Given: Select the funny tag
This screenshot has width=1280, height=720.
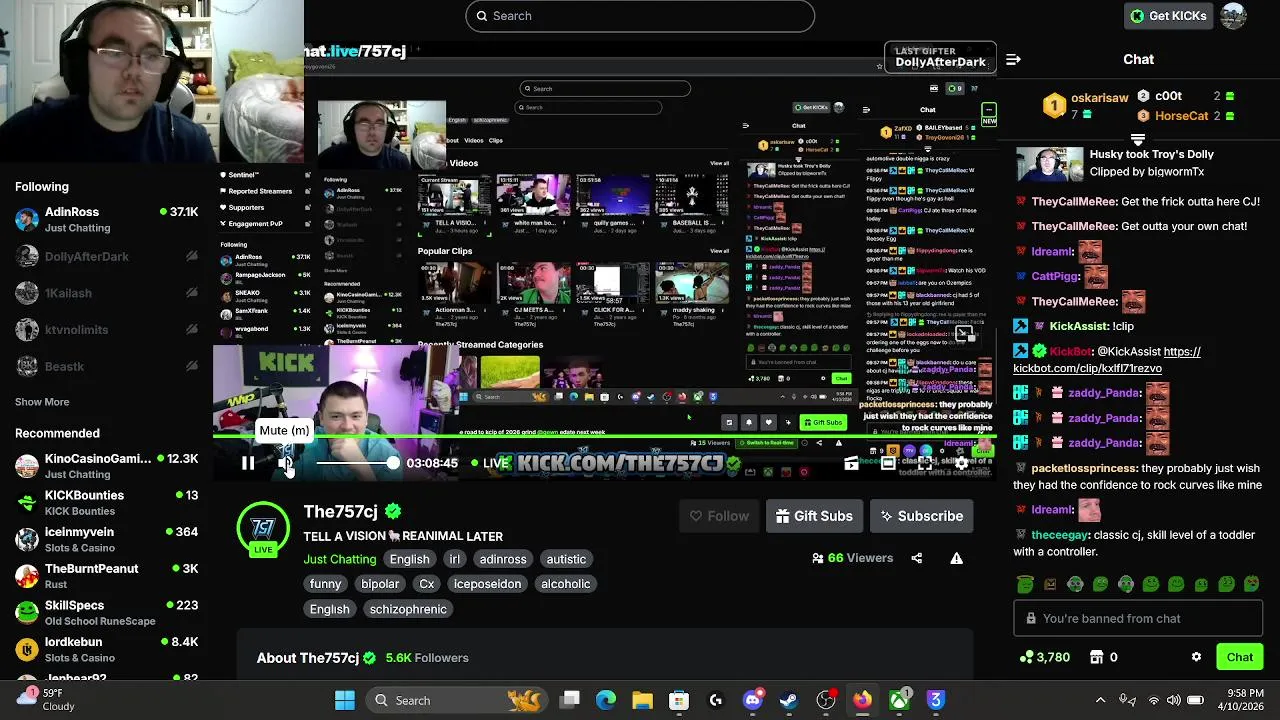Looking at the screenshot, I should (326, 584).
